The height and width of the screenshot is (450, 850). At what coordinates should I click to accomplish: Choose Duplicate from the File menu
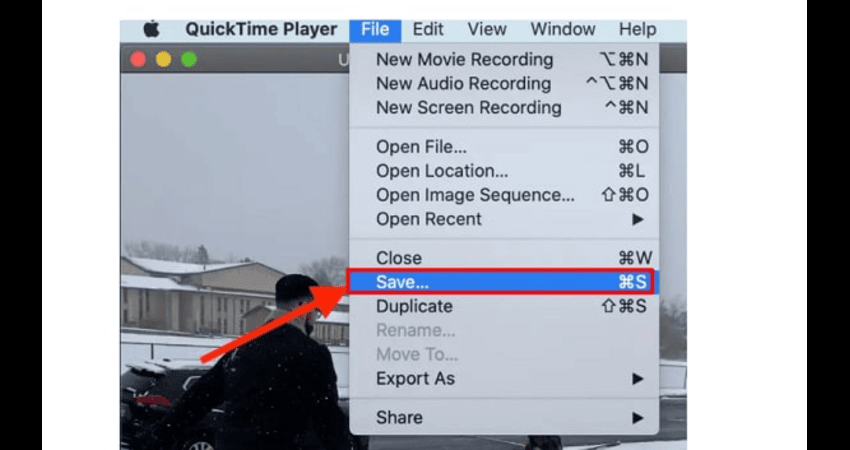[x=504, y=306]
